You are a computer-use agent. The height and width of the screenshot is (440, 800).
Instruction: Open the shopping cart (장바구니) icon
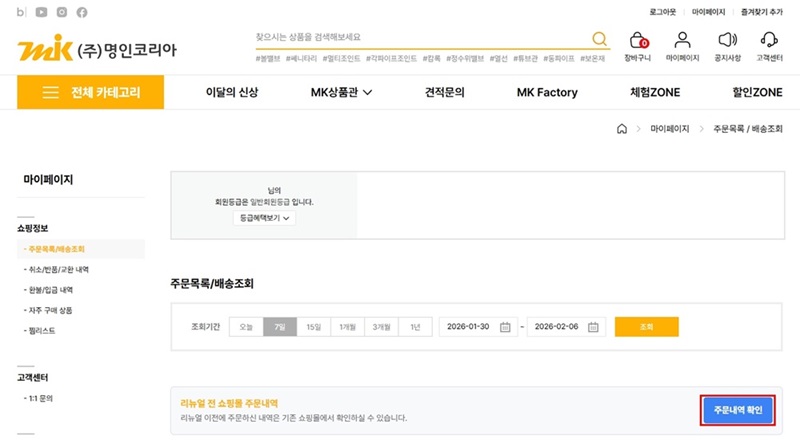pos(637,41)
